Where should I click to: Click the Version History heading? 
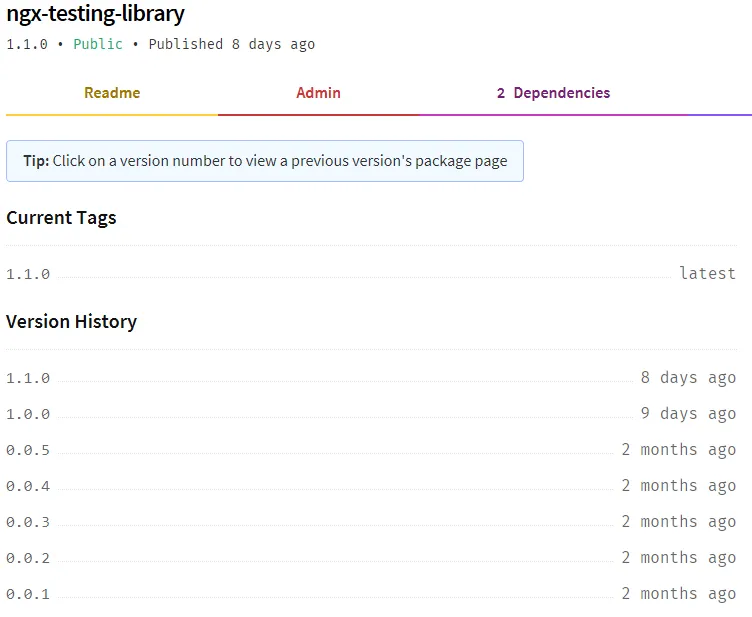coord(71,321)
